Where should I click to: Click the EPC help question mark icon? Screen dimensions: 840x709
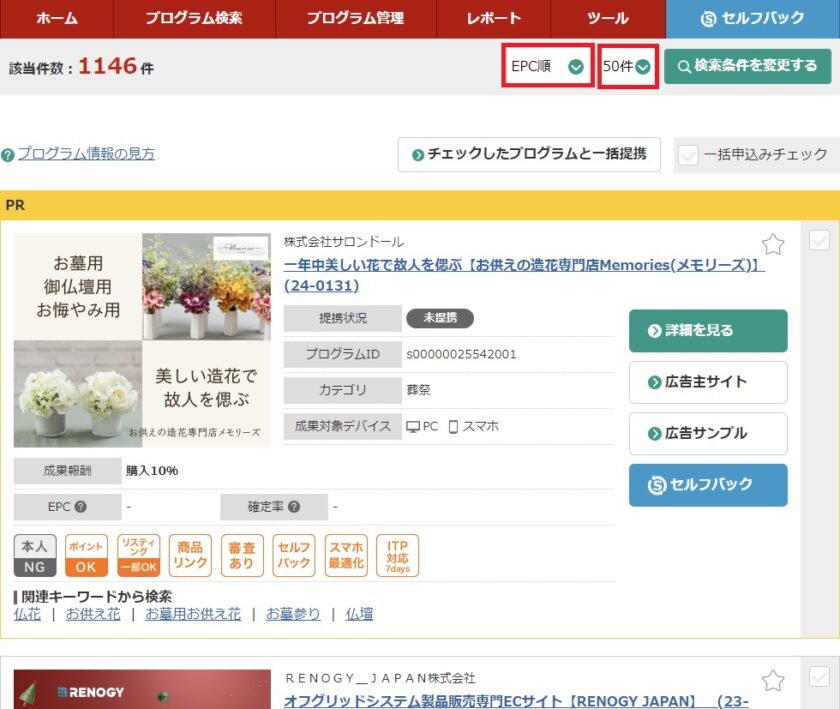tap(80, 507)
